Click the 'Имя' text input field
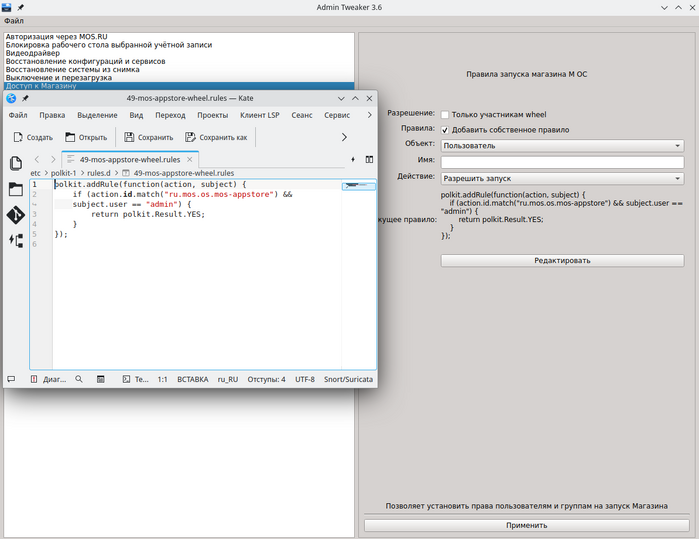 point(562,162)
